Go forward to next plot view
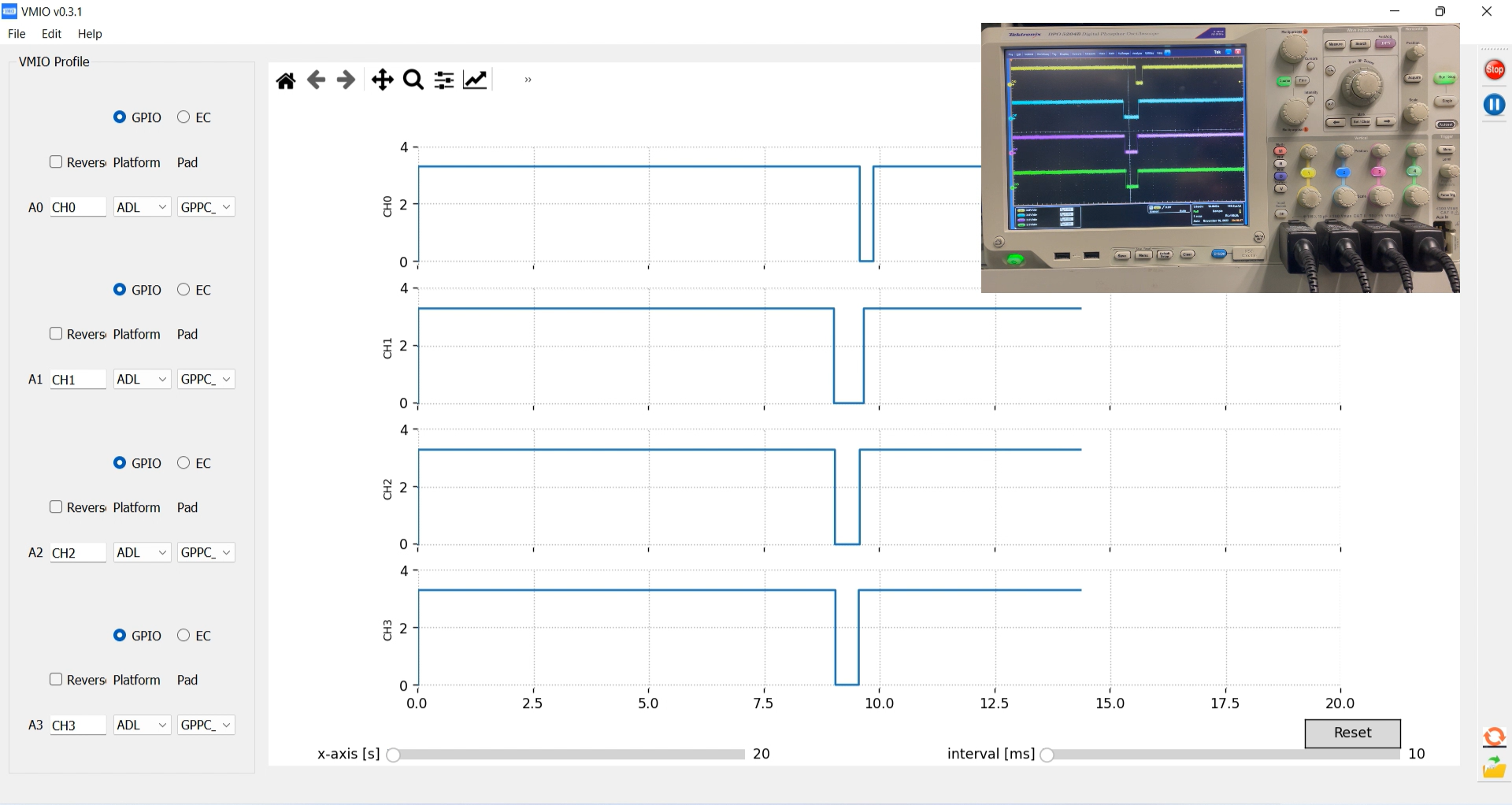This screenshot has width=1512, height=805. click(x=346, y=80)
